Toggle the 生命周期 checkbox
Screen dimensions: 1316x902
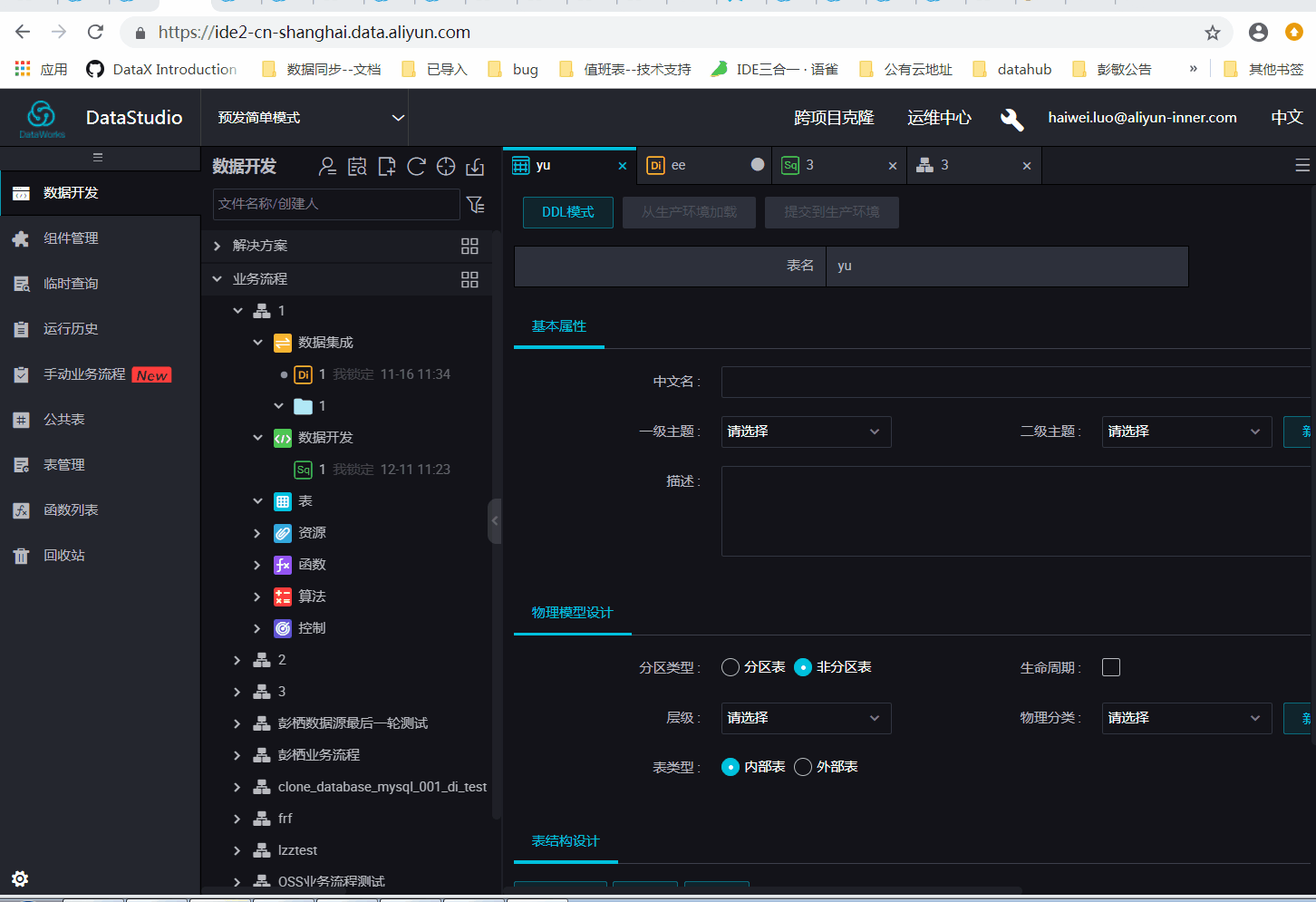(x=1111, y=667)
